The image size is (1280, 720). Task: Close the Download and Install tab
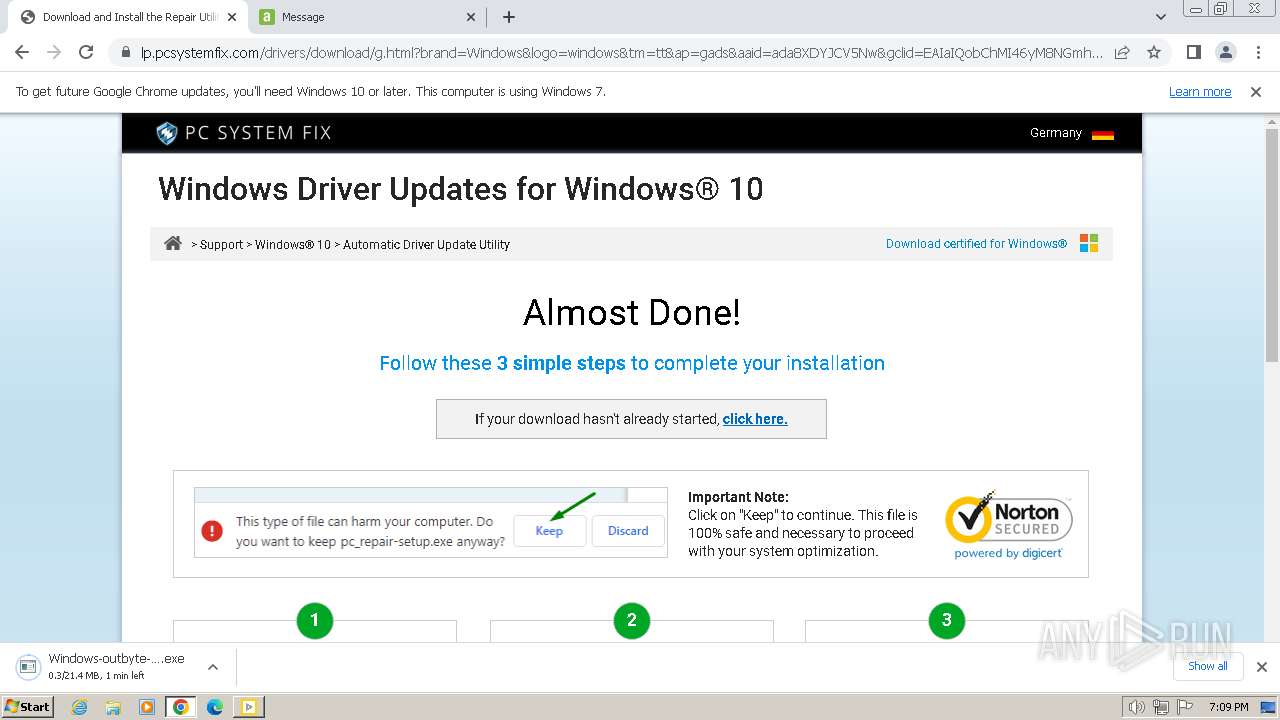point(232,17)
